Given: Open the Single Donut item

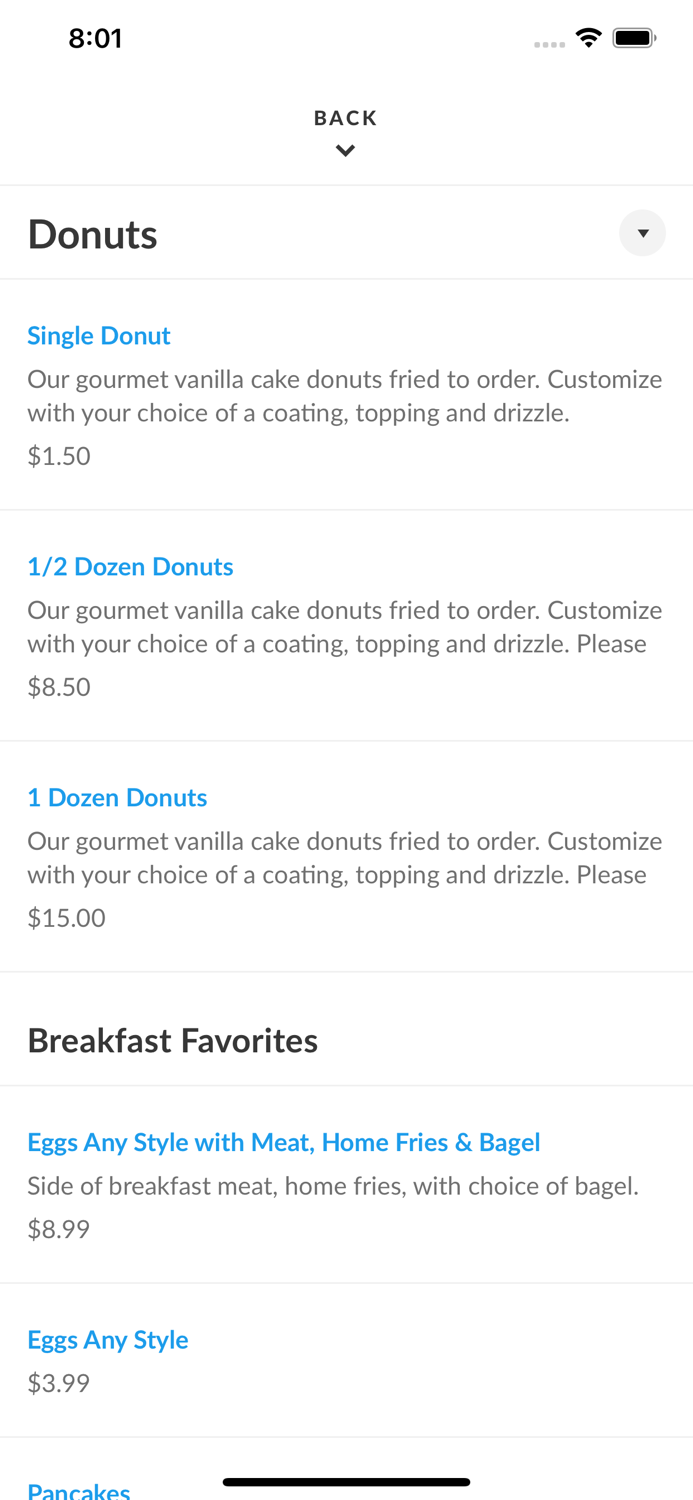Looking at the screenshot, I should 98,335.
